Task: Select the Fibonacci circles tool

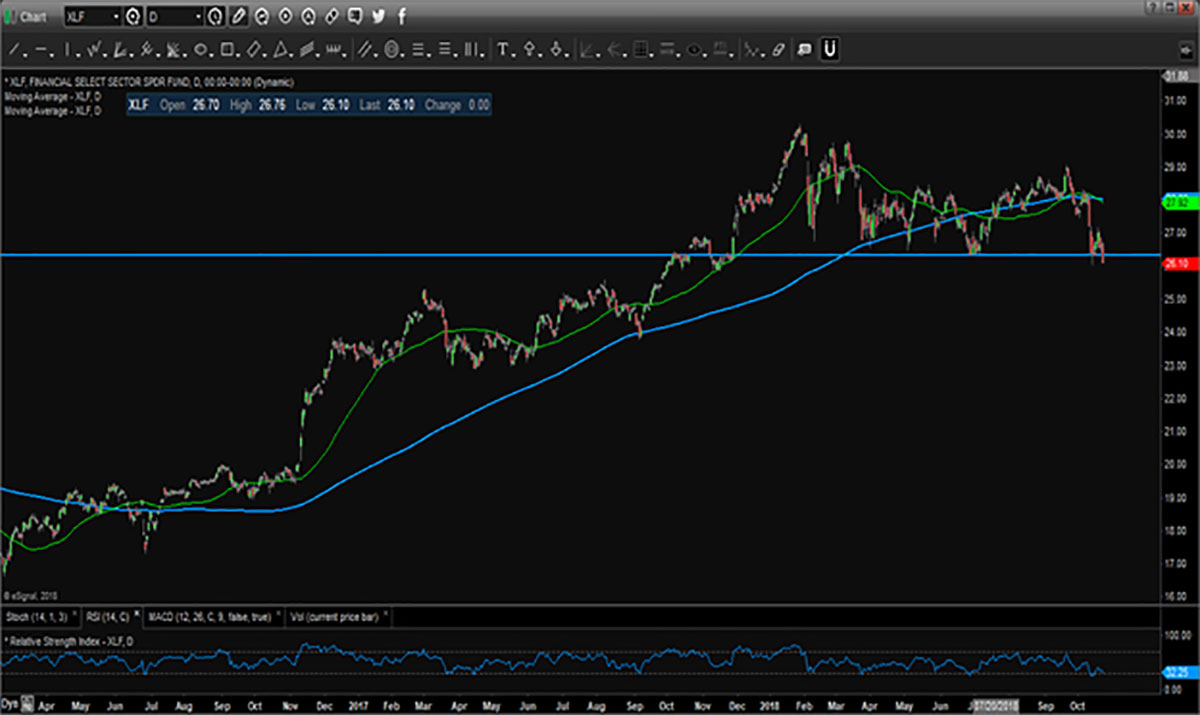Action: (x=392, y=49)
